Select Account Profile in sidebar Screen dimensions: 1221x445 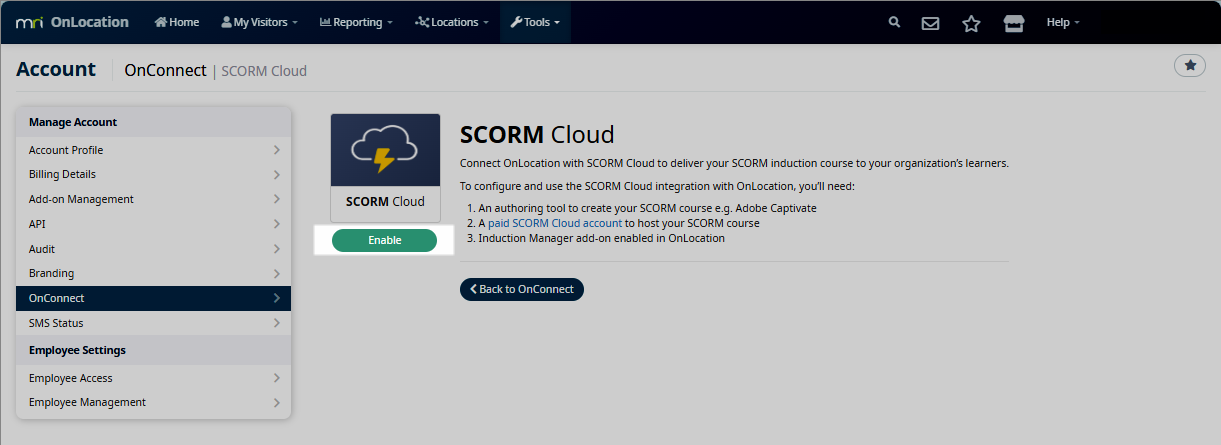pos(153,150)
